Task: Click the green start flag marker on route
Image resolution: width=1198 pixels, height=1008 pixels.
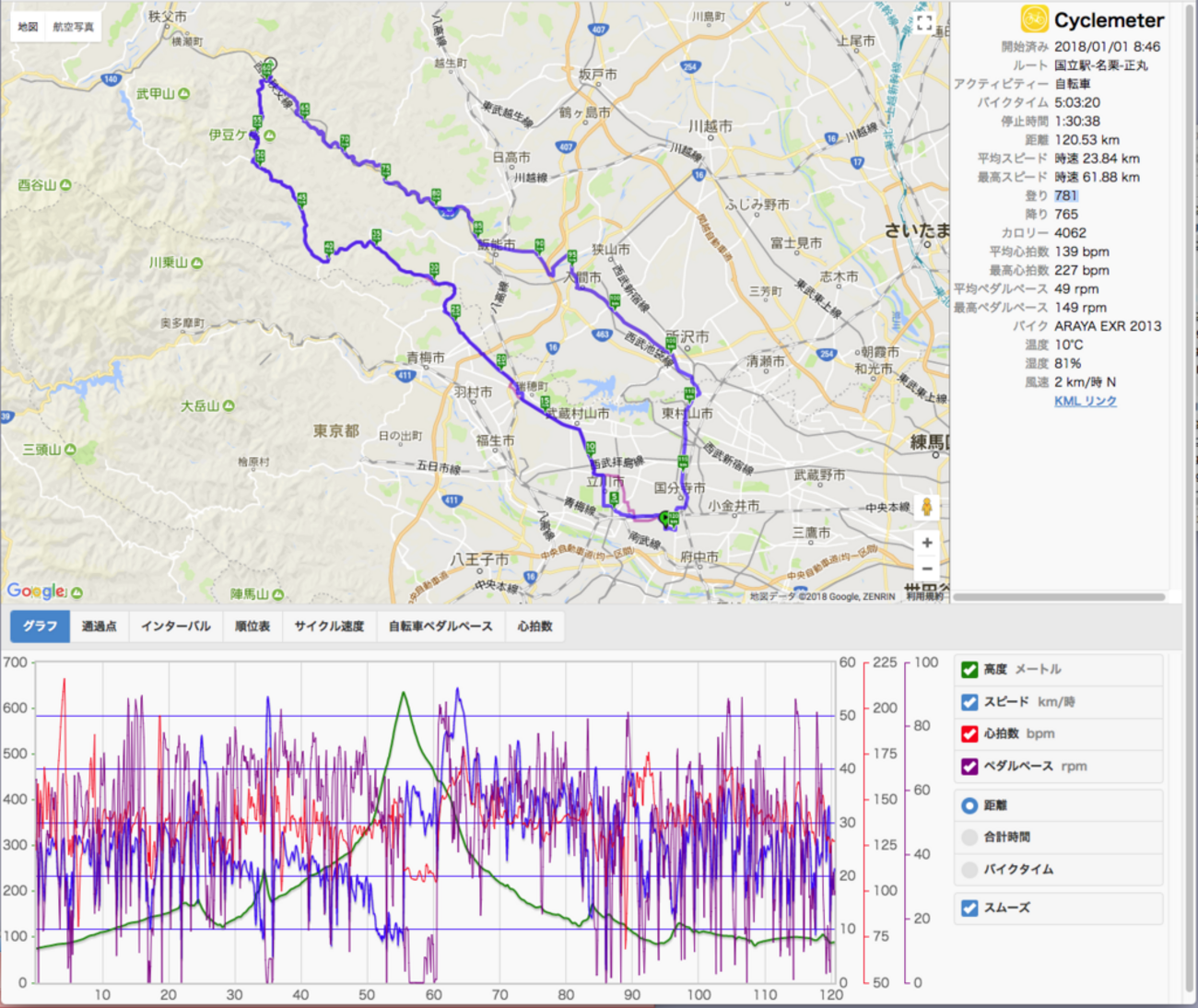Action: (665, 519)
